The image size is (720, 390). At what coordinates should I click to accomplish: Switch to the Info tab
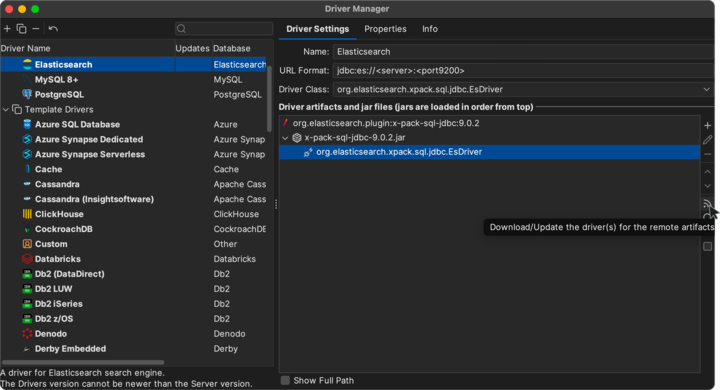[430, 29]
